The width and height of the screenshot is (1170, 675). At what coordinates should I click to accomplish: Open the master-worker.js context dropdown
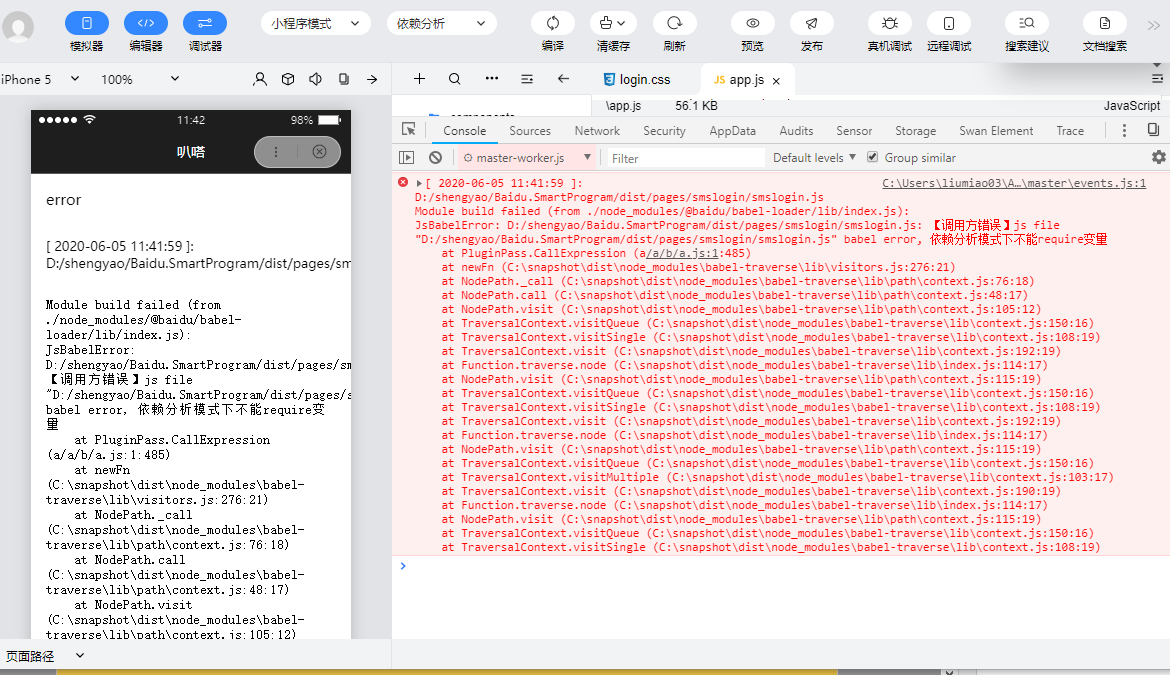(527, 157)
